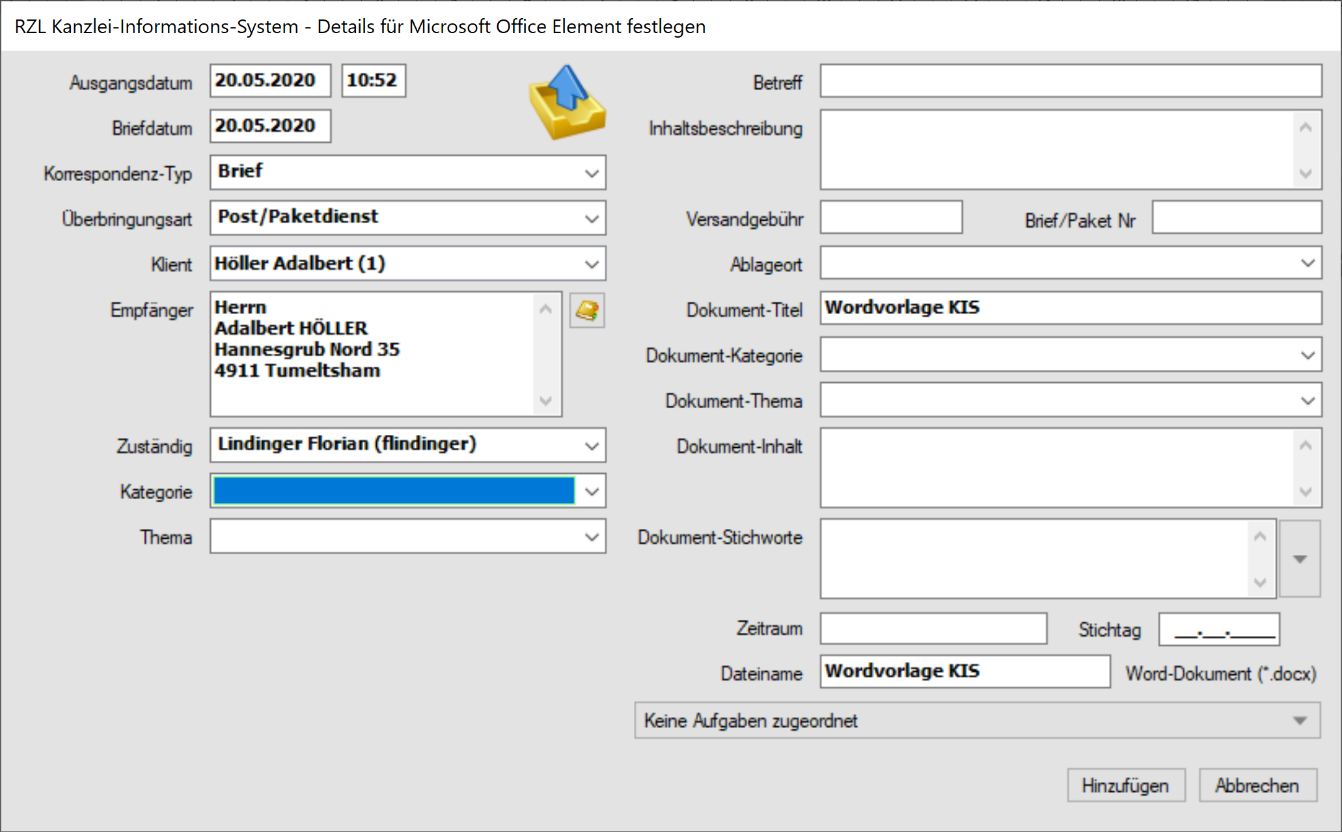Expand the Thema dropdown
Viewport: 1342px width, 832px height.
(591, 537)
